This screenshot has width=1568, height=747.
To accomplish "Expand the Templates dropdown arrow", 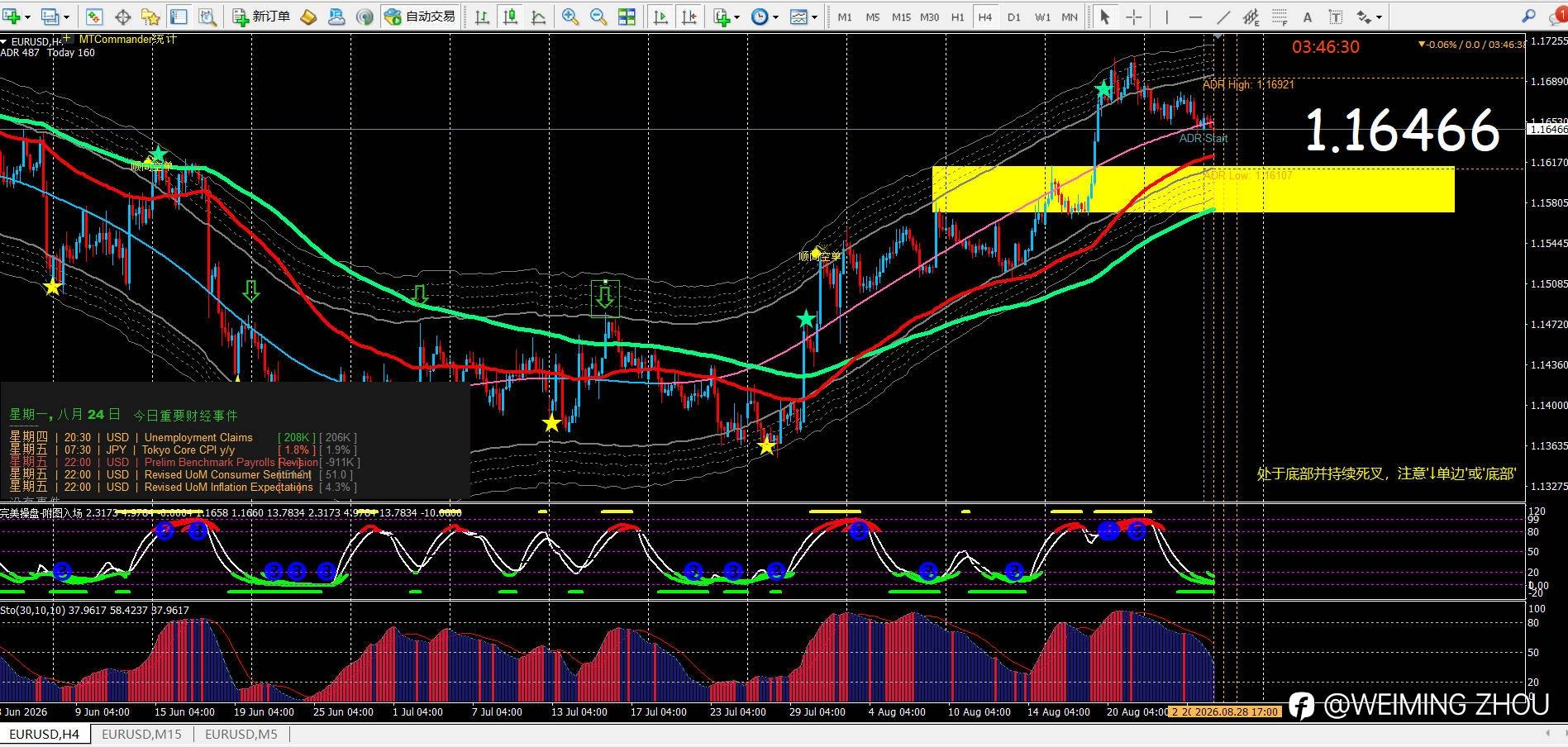I will point(814,17).
